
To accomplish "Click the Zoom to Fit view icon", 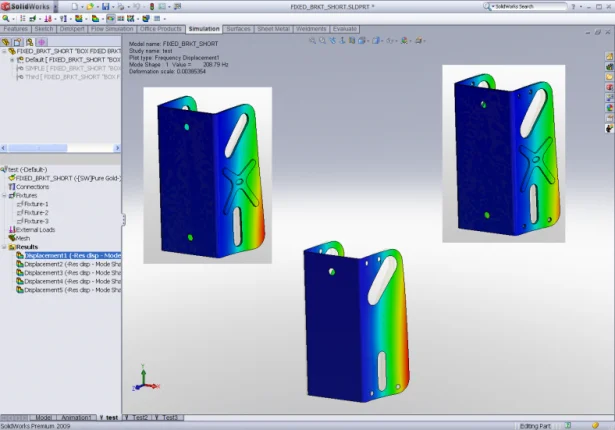I will coord(313,41).
